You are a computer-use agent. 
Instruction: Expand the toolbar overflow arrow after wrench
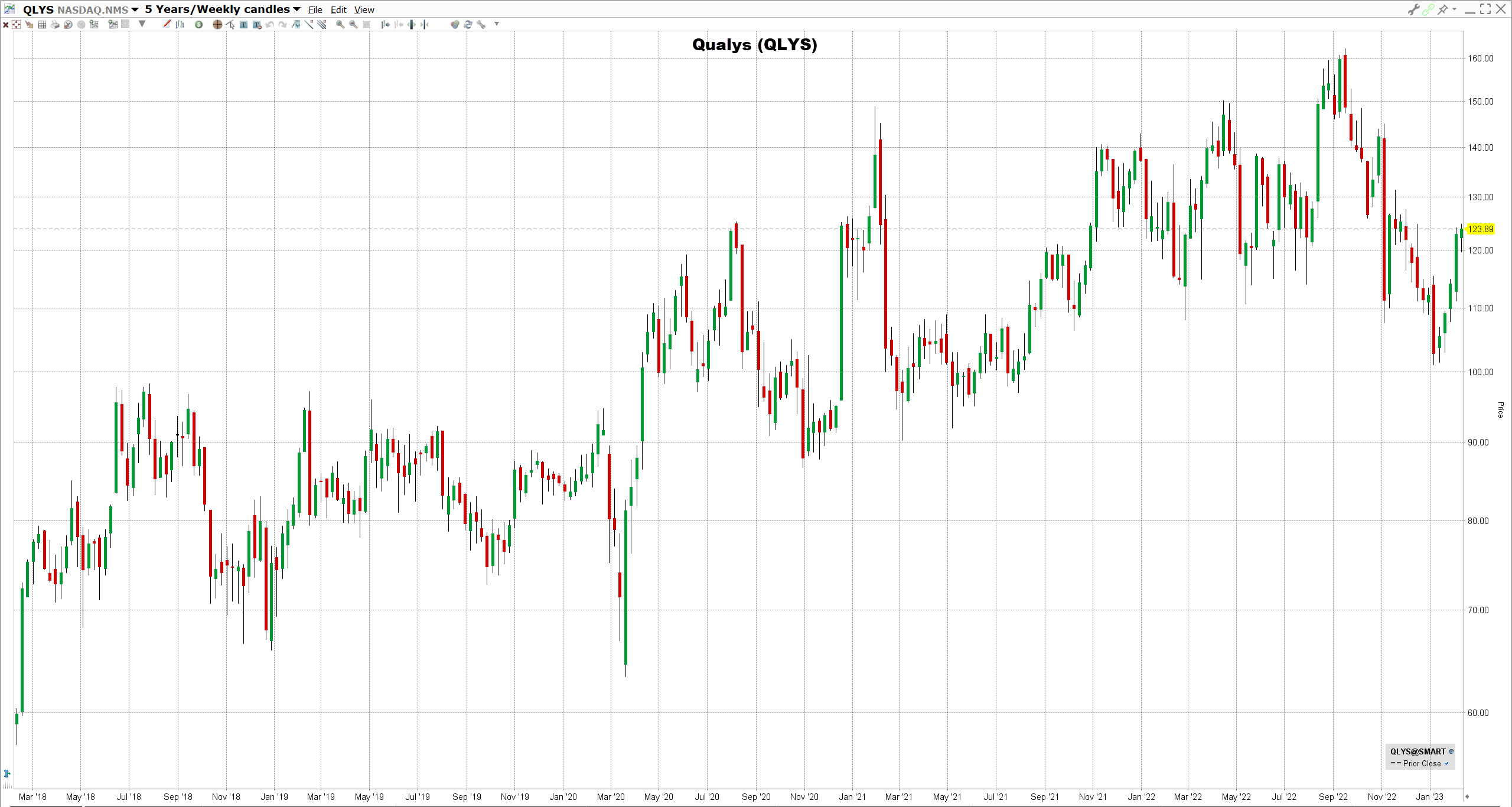pos(497,24)
